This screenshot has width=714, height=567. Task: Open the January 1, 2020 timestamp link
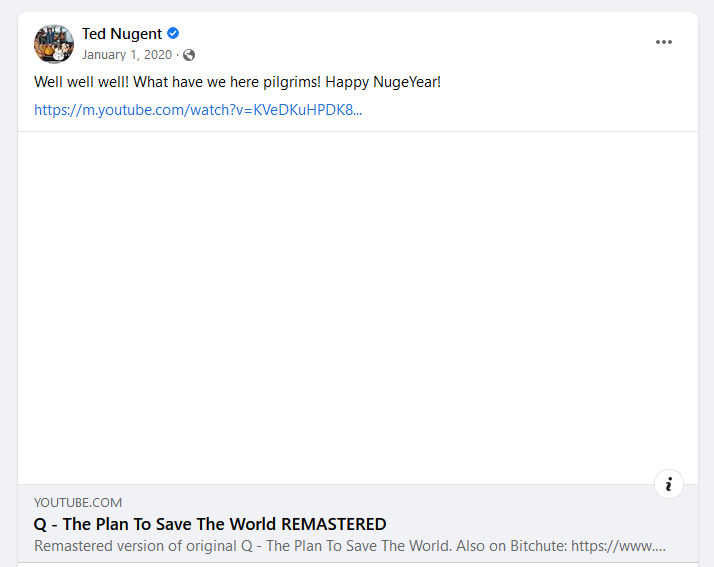(127, 55)
